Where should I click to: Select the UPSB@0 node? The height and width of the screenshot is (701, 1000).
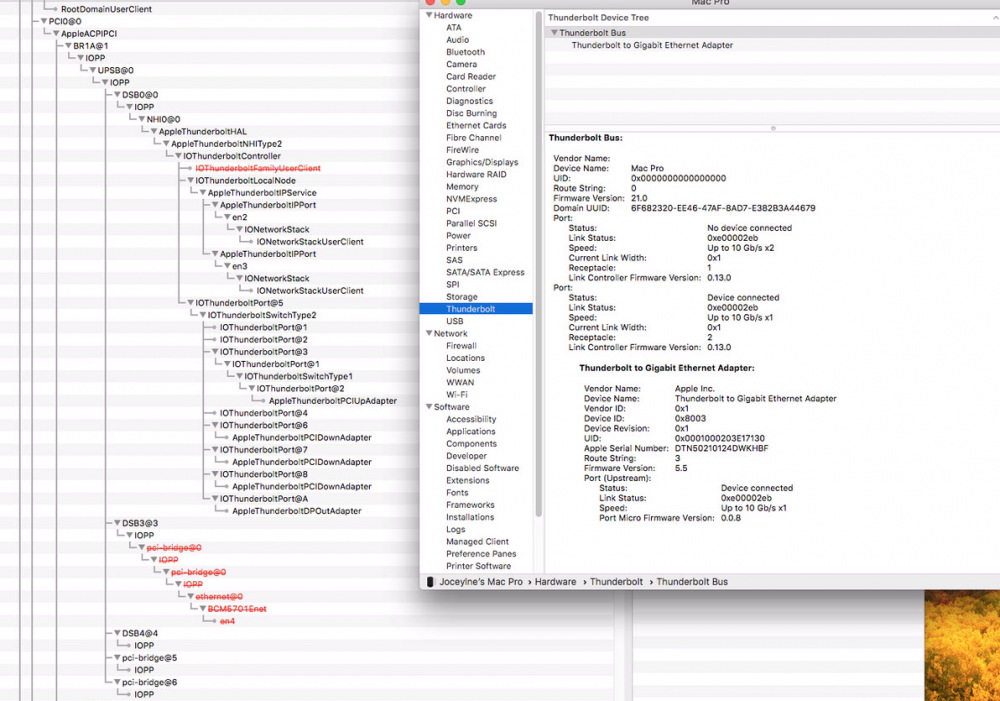(115, 70)
